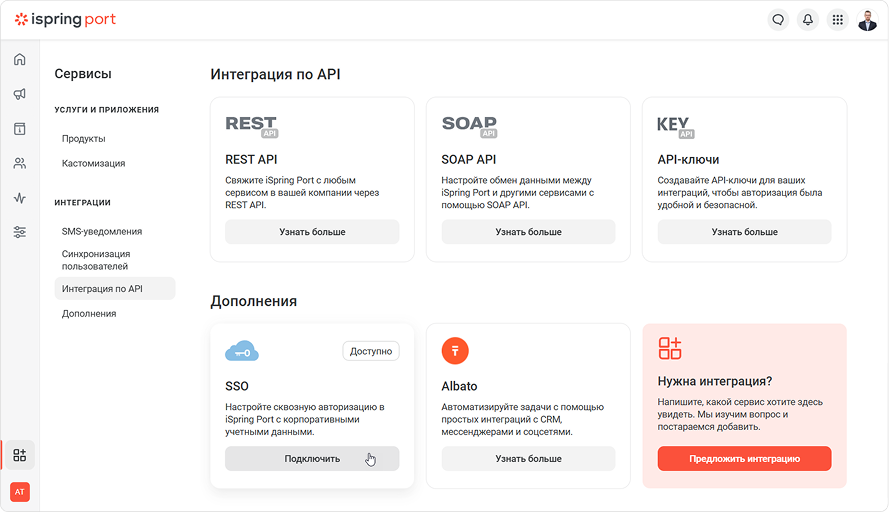Image resolution: width=889 pixels, height=512 pixels.
Task: Open SMS-уведомления menu item
Action: tap(102, 231)
